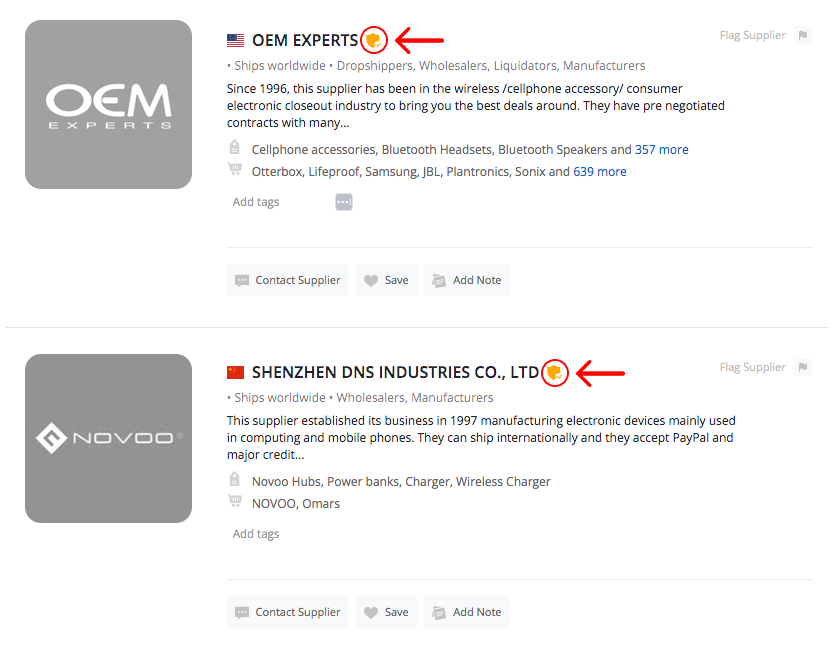Save the OEM EXPERTS supplier
The width and height of the screenshot is (836, 658).
[387, 280]
